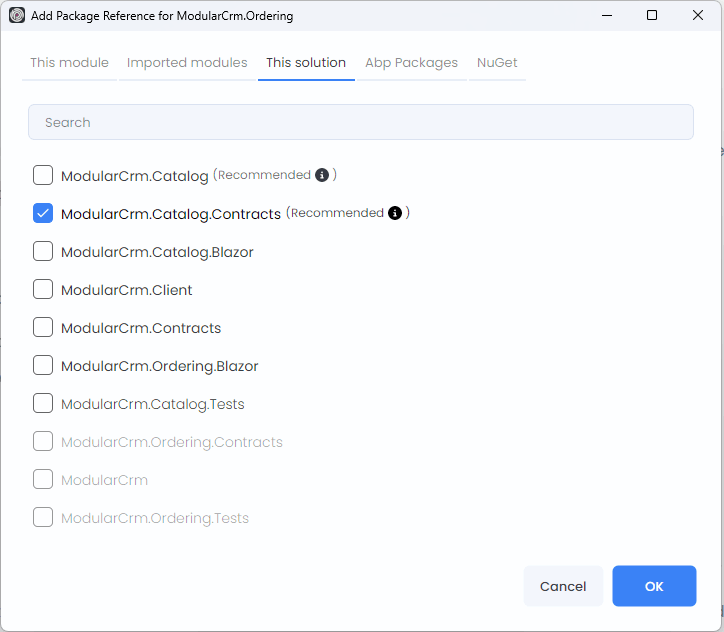Image resolution: width=724 pixels, height=632 pixels.
Task: Click info icon beside ModularCrm.Catalog.Contracts
Action: [395, 213]
